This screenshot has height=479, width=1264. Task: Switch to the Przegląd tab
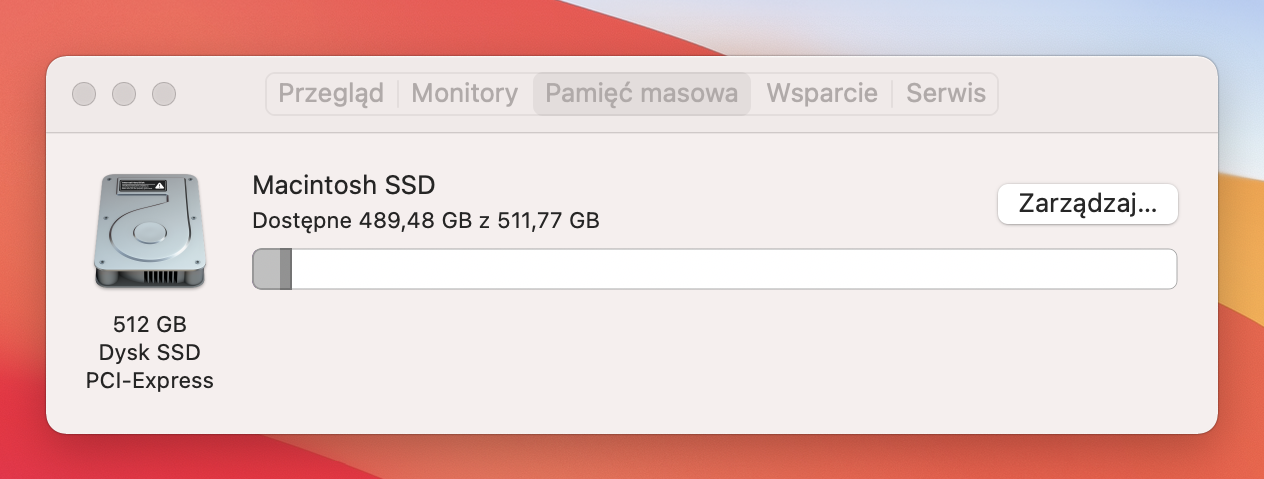coord(331,94)
